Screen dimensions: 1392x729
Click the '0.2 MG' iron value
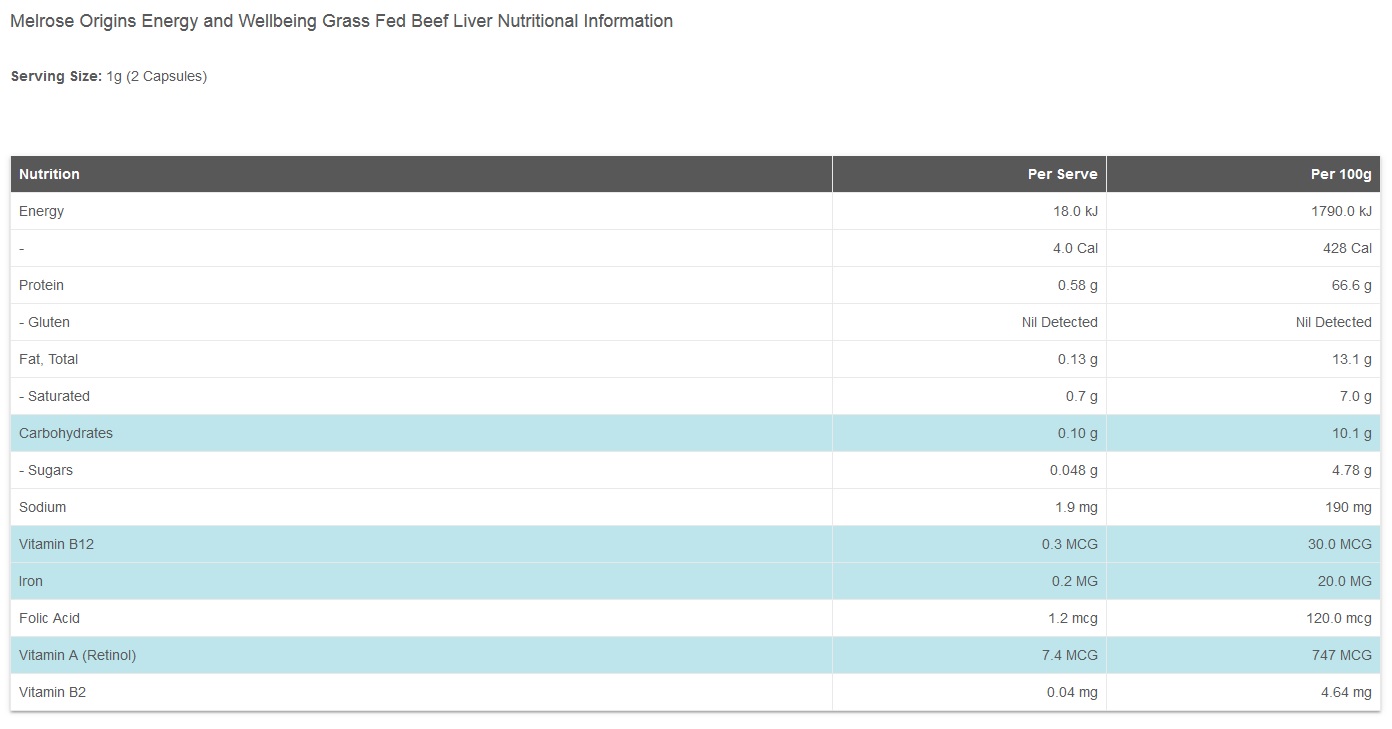pyautogui.click(x=1073, y=581)
